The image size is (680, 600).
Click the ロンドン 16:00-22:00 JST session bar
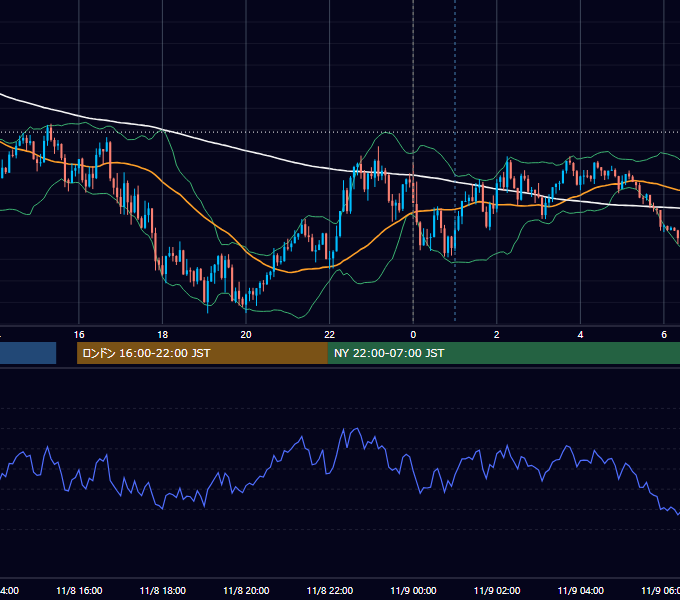click(202, 353)
